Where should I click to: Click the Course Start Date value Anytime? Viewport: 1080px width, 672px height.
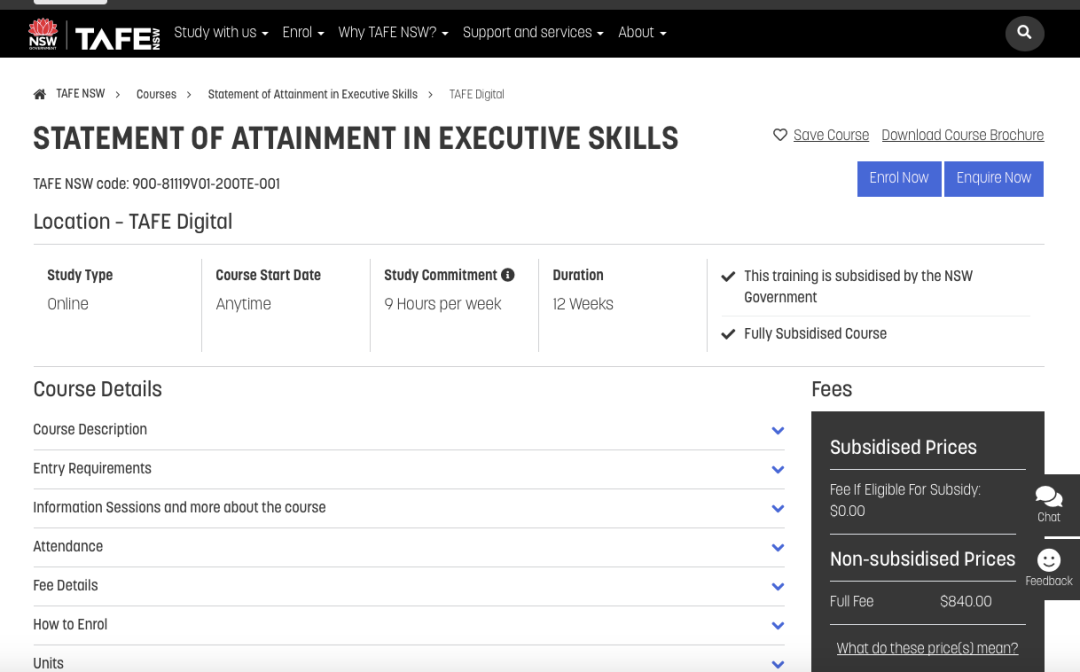pos(243,304)
